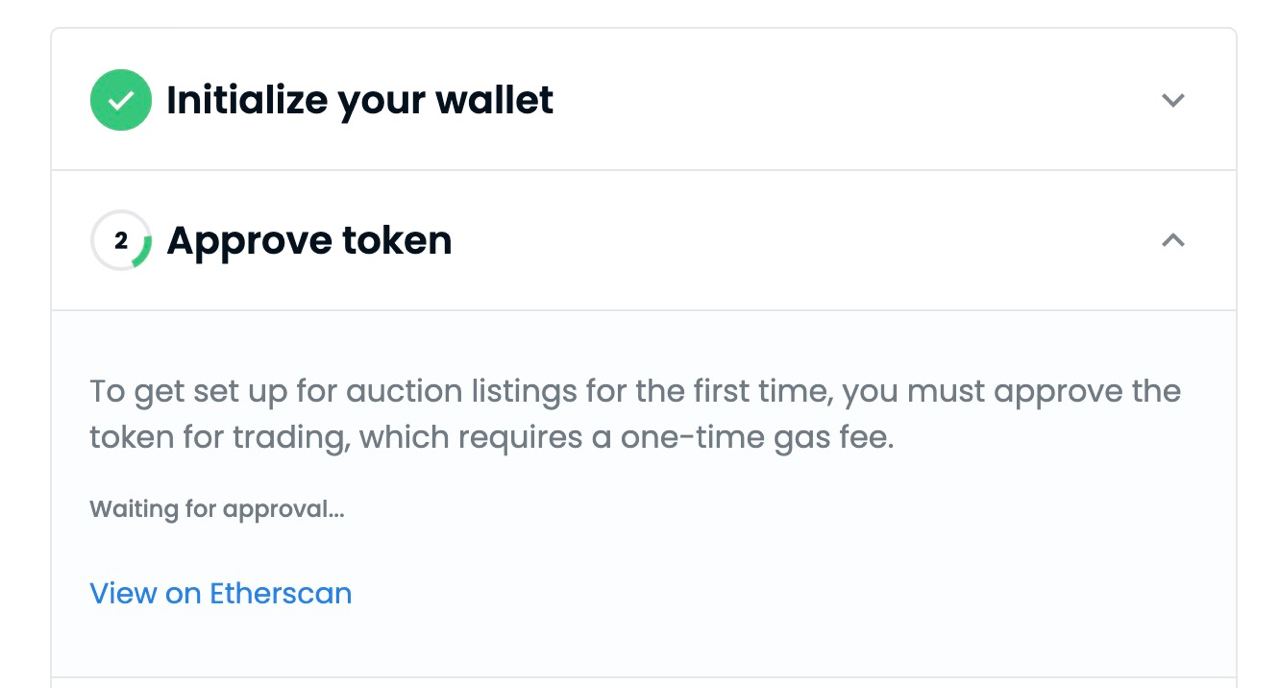Image resolution: width=1280 pixels, height=688 pixels.
Task: Click the step 2 progress spinner icon
Action: [121, 240]
